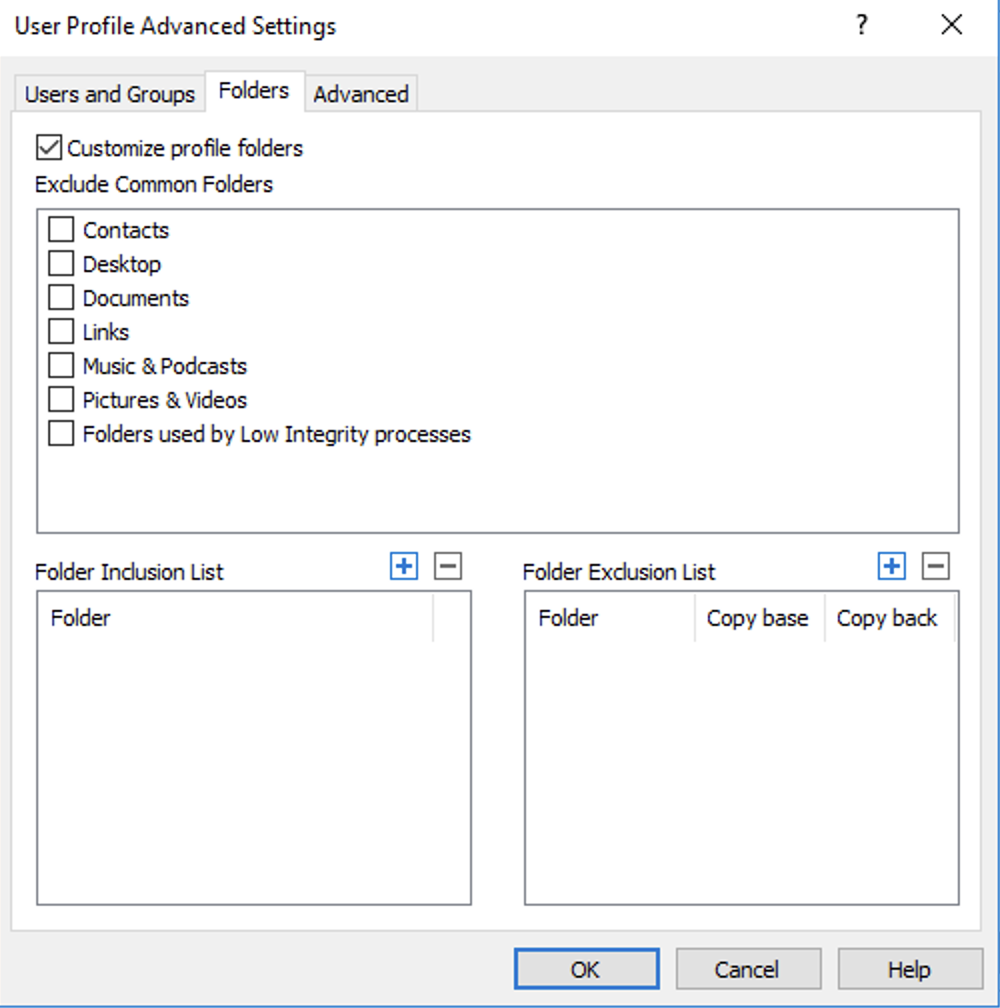Add a folder to the Folder Exclusion List

click(x=891, y=567)
